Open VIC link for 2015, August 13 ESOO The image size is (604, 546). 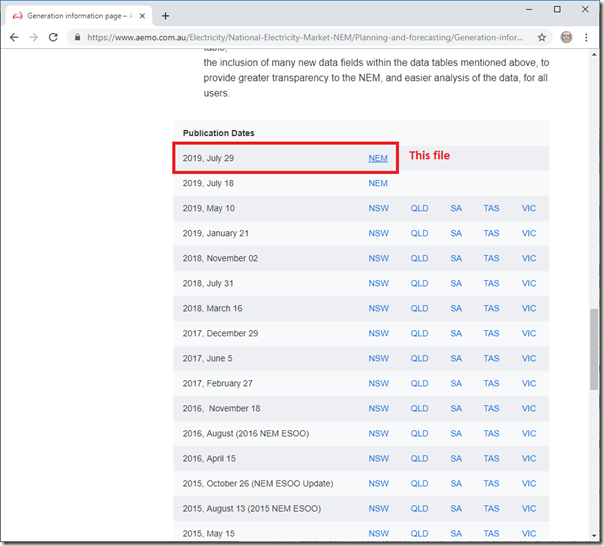tap(529, 509)
